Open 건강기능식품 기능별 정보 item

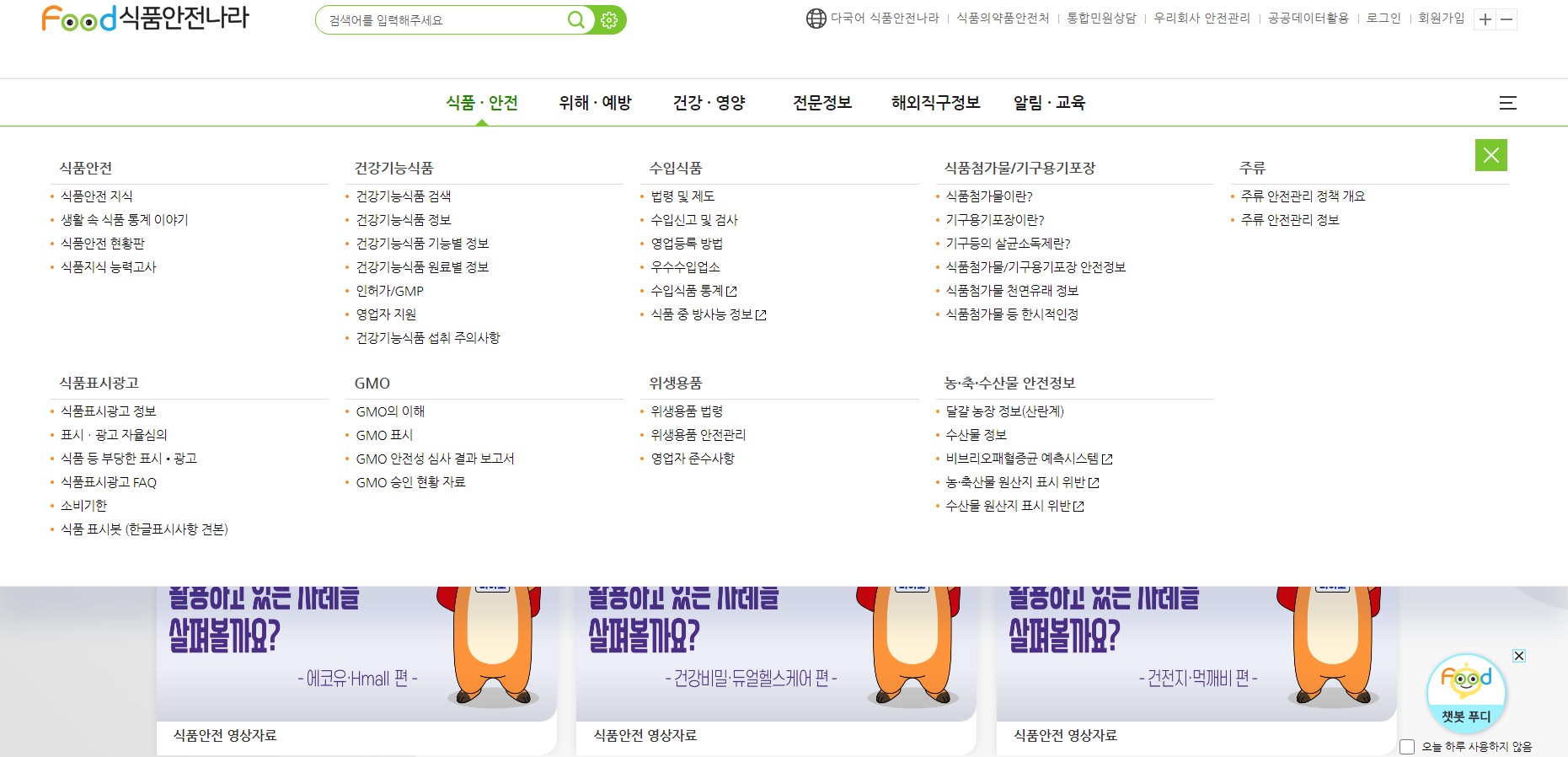(422, 244)
